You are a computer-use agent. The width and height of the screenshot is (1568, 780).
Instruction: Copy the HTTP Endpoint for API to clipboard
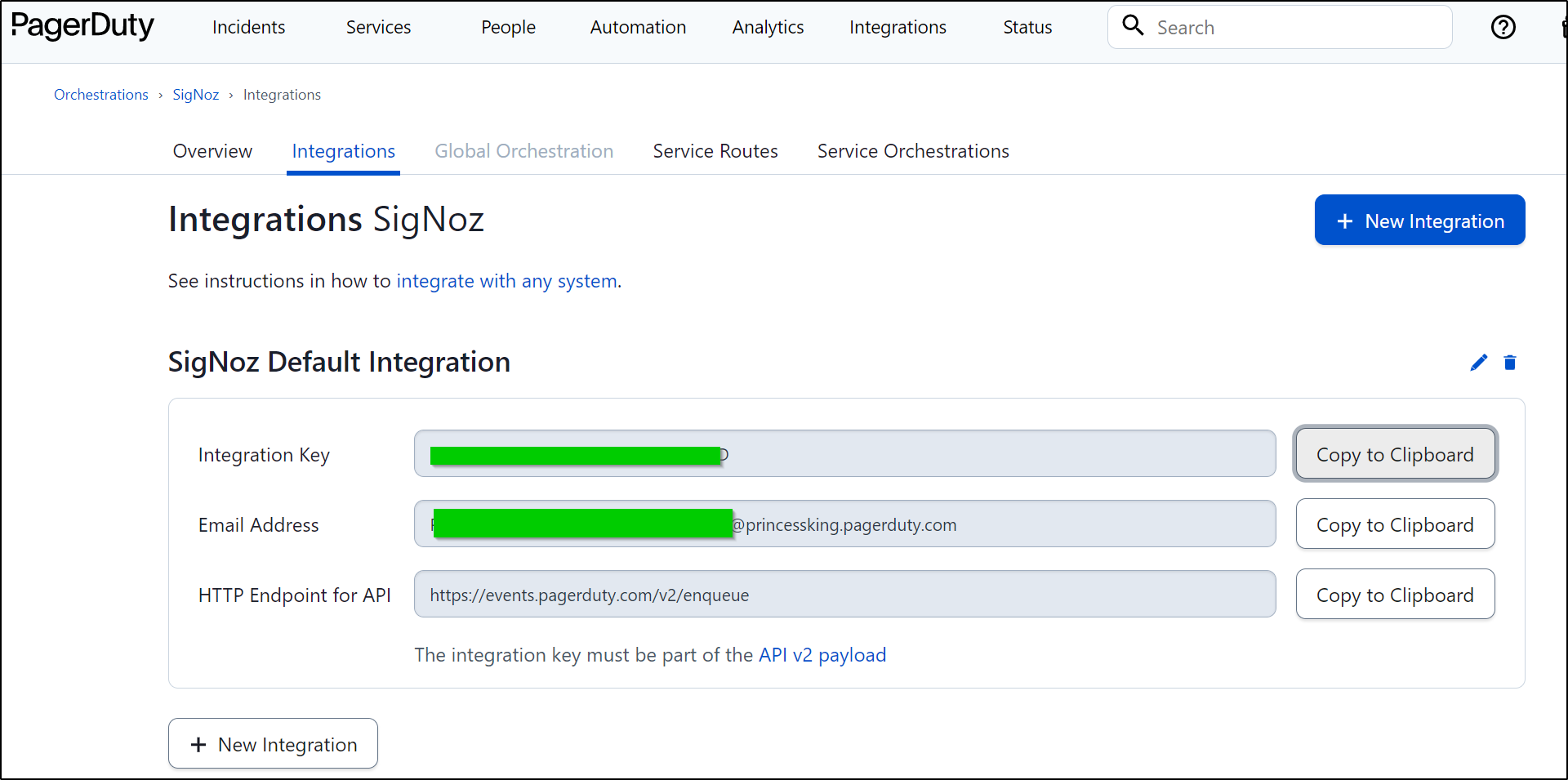(1395, 595)
